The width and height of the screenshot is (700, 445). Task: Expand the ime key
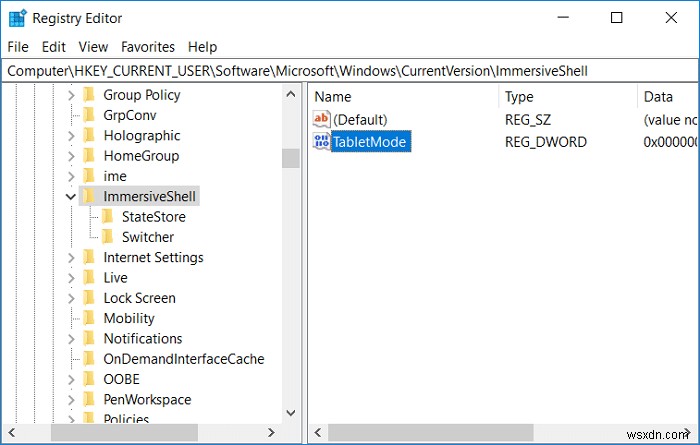71,176
